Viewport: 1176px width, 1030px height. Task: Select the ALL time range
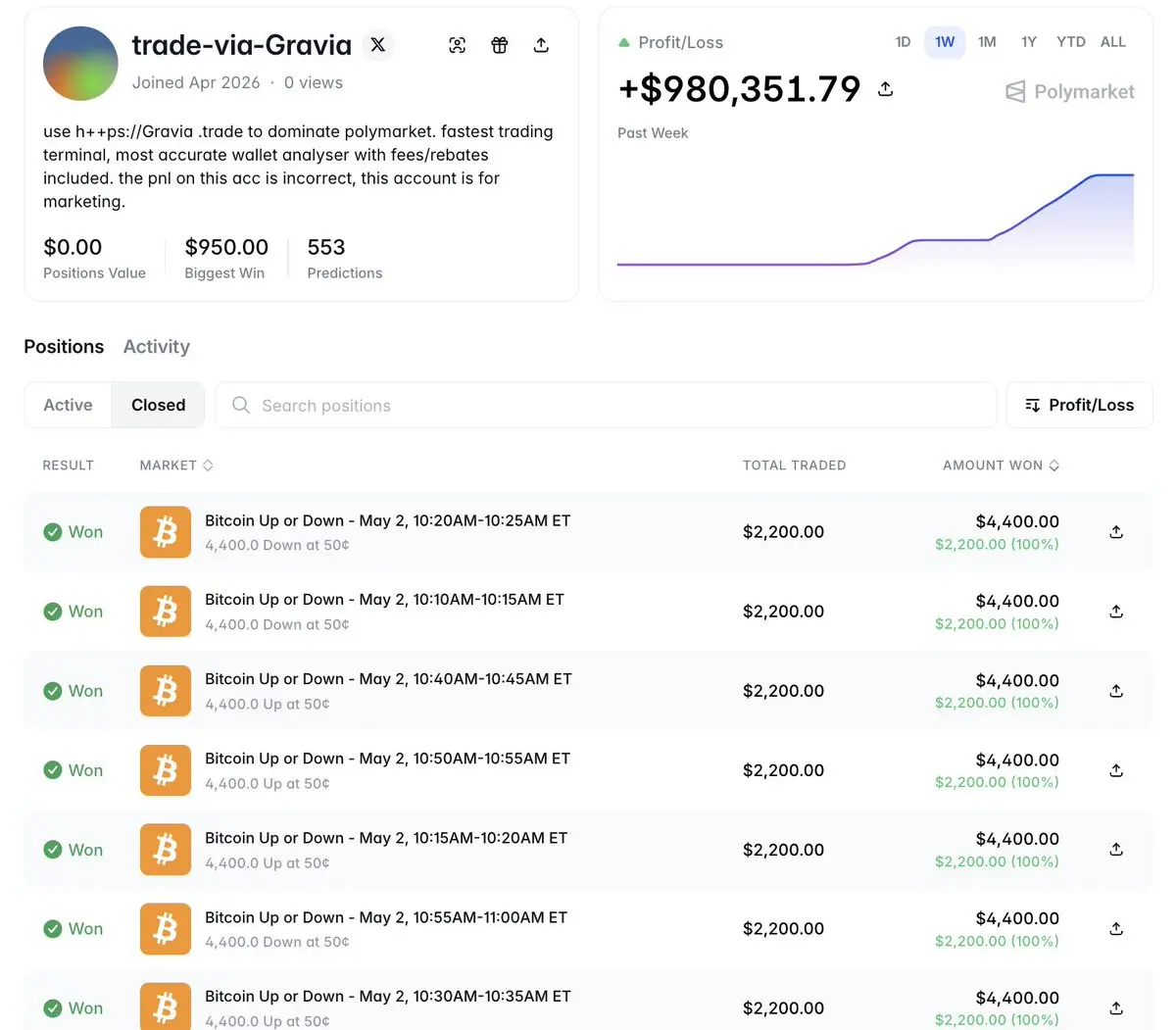[1113, 42]
